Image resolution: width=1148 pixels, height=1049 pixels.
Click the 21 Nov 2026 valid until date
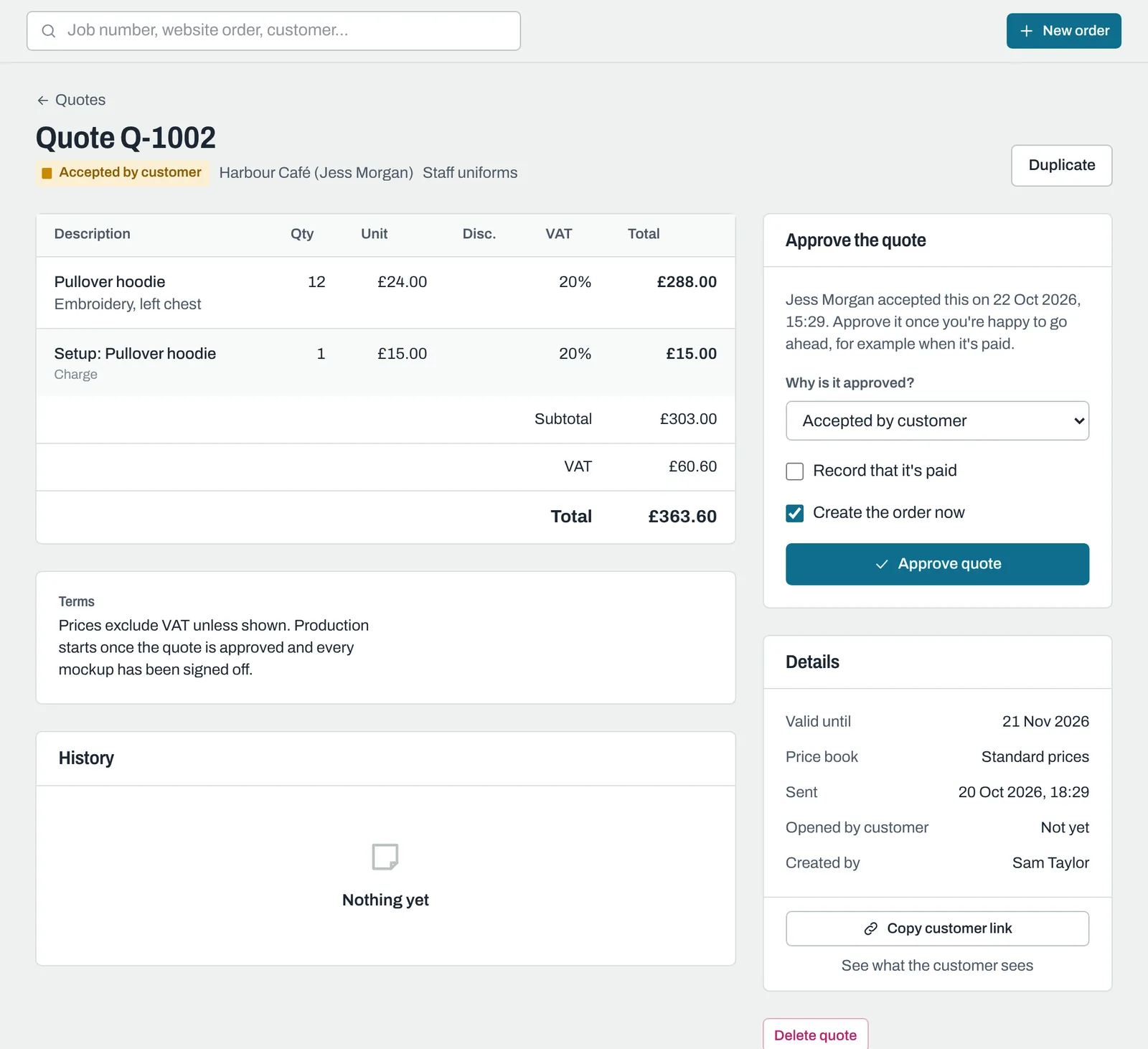pos(1045,722)
